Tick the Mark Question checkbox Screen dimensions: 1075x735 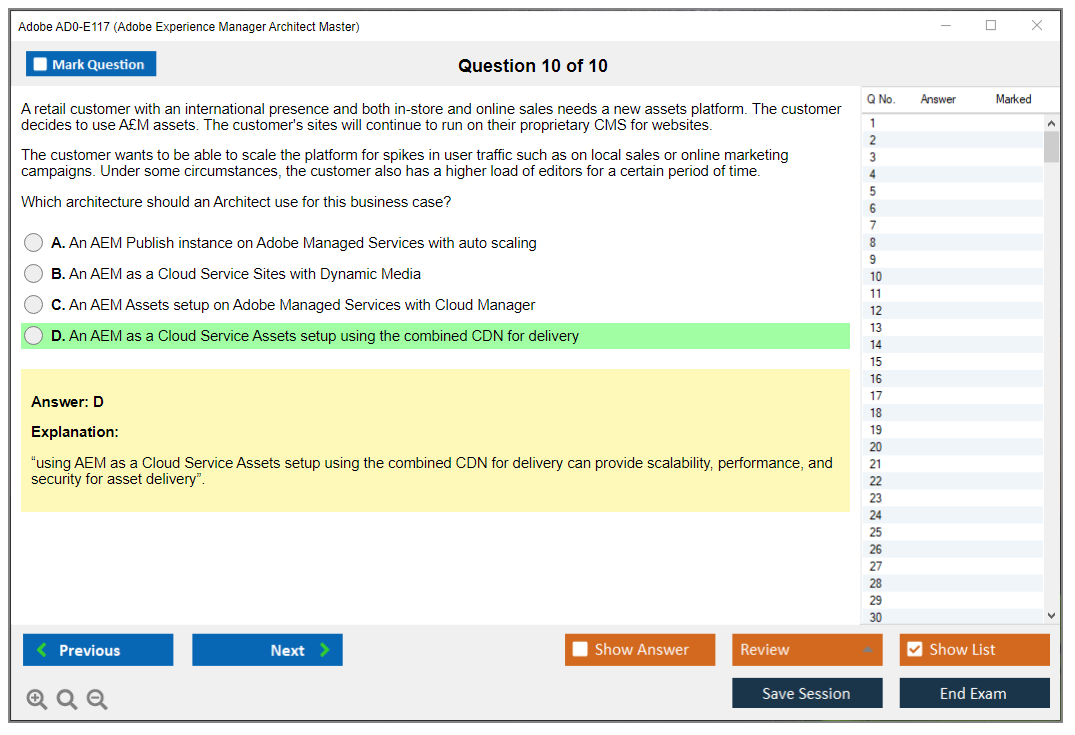(40, 65)
